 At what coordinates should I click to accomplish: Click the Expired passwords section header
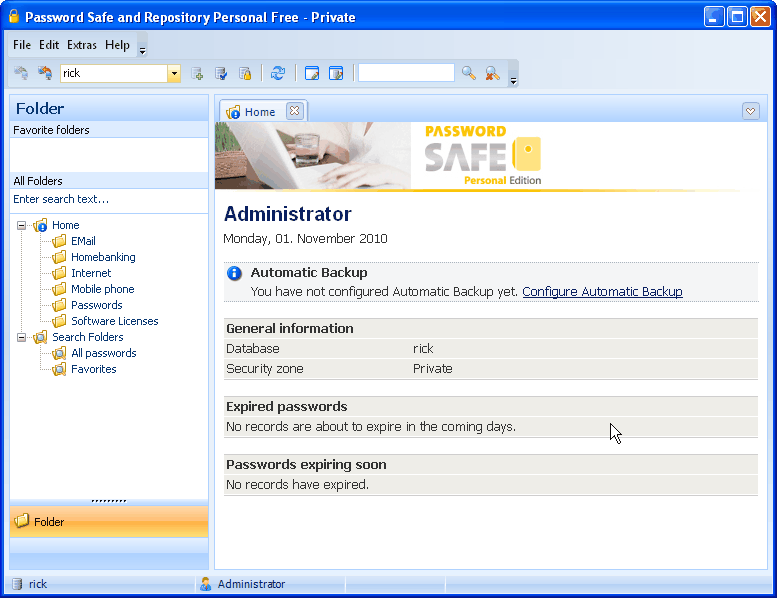tap(491, 407)
